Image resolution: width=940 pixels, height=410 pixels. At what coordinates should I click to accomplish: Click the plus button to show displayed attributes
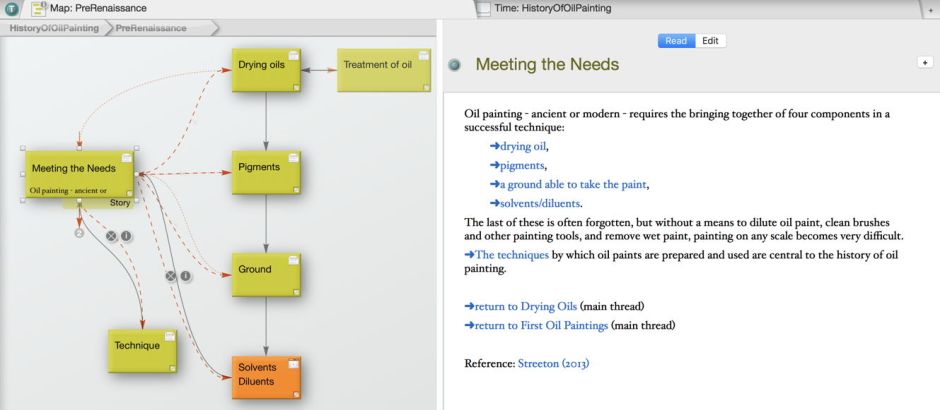click(924, 62)
